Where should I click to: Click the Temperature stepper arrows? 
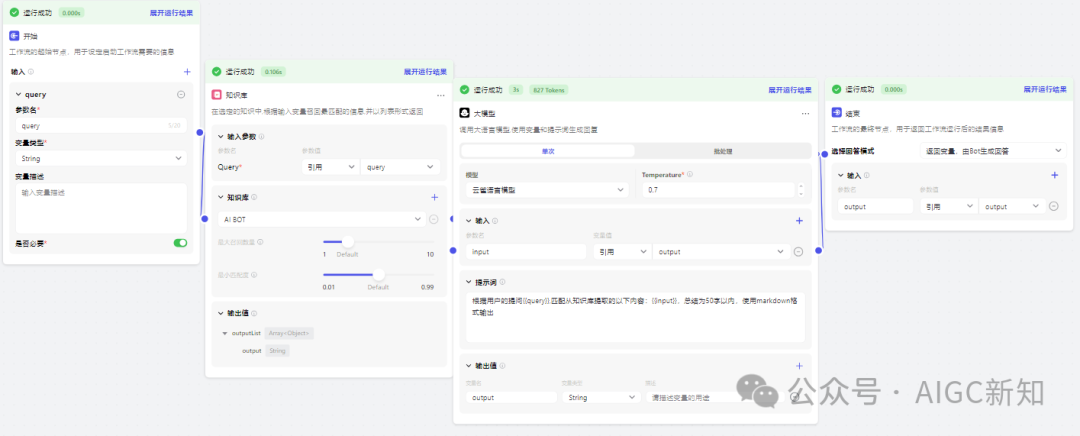click(x=800, y=189)
